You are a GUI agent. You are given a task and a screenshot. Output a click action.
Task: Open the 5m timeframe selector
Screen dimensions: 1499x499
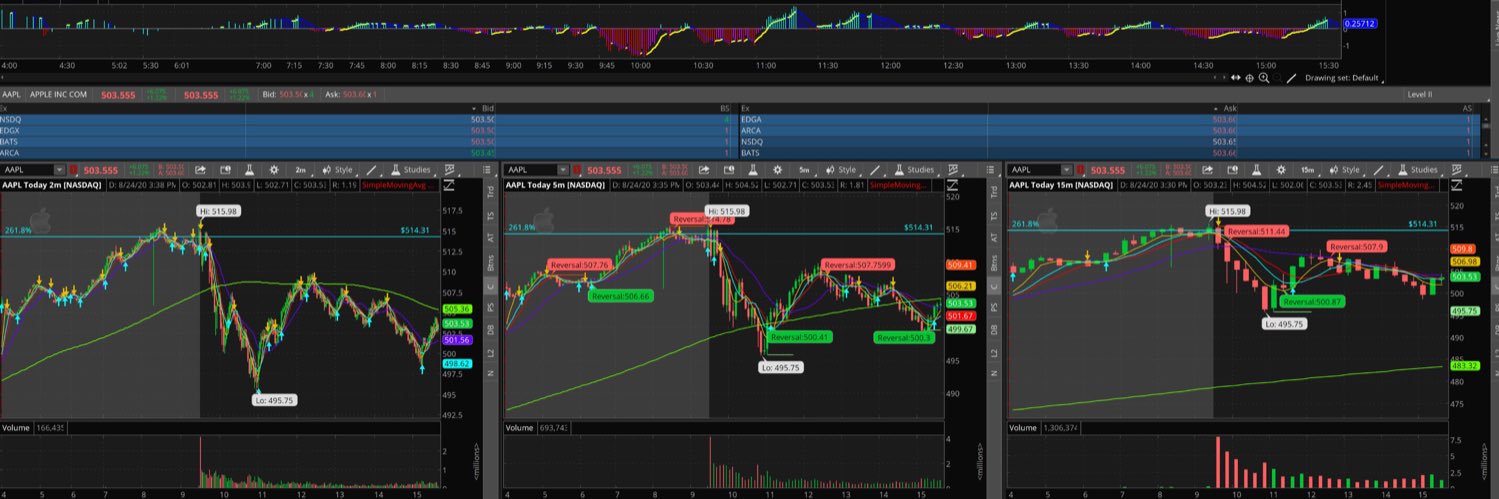point(805,170)
